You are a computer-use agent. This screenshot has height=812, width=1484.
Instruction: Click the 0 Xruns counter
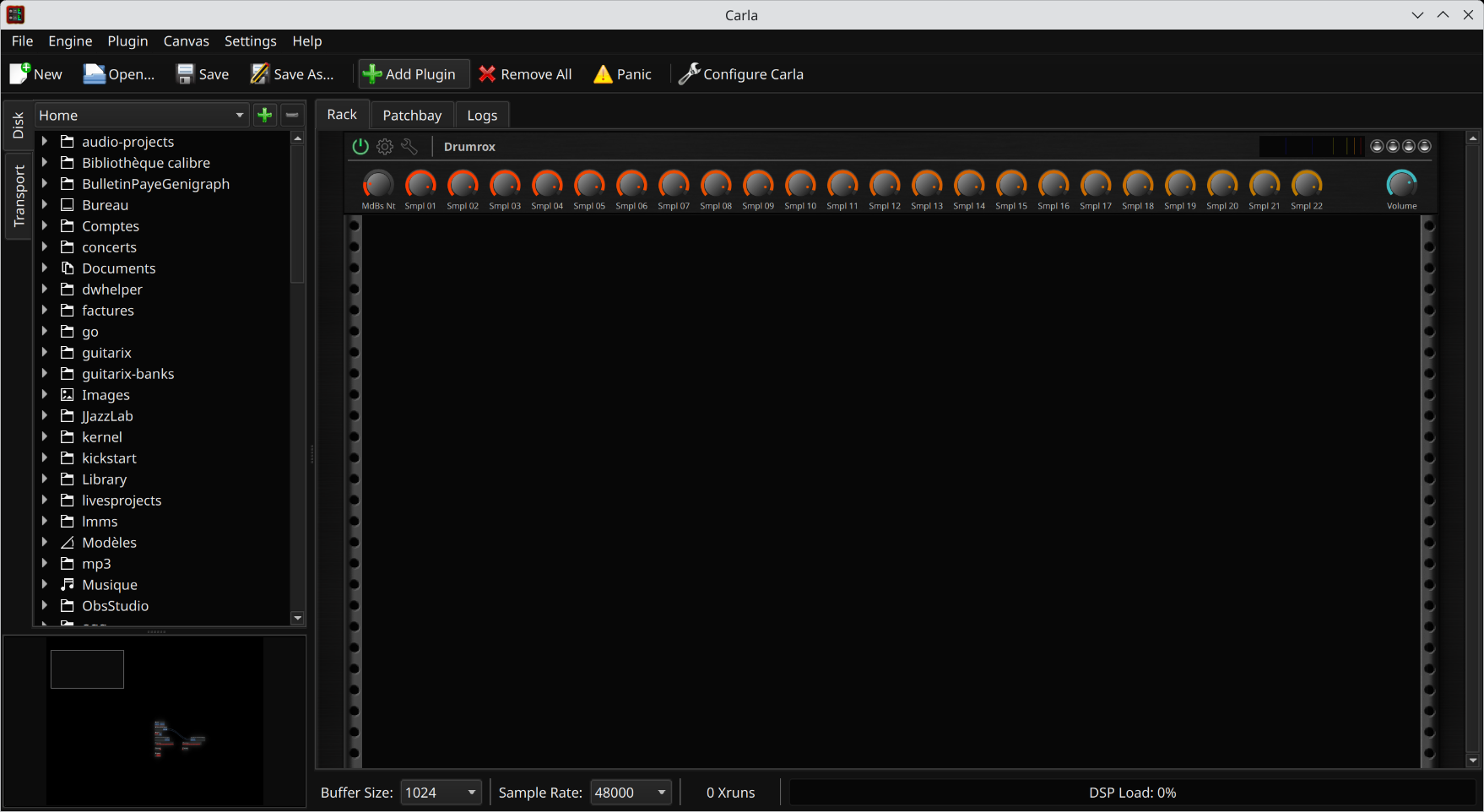730,793
